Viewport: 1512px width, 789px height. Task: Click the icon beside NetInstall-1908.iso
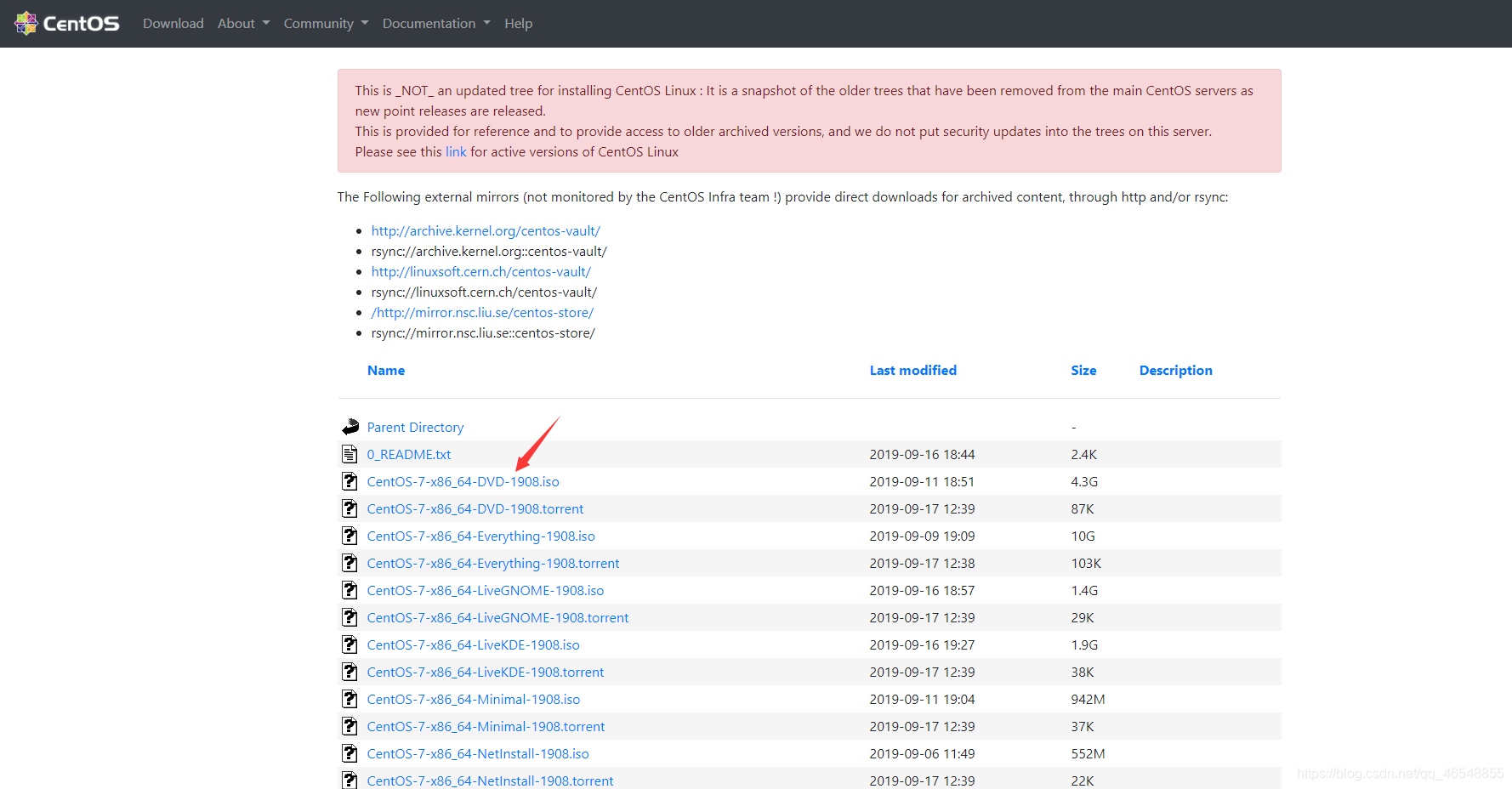pyautogui.click(x=350, y=753)
